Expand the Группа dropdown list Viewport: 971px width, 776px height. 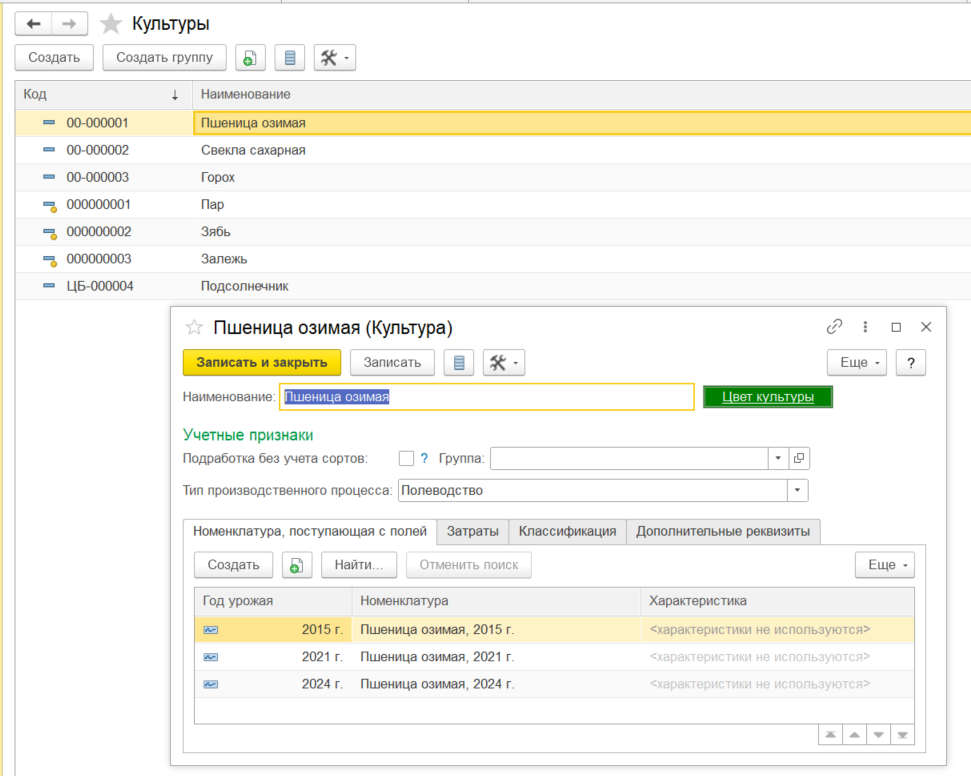tap(778, 458)
